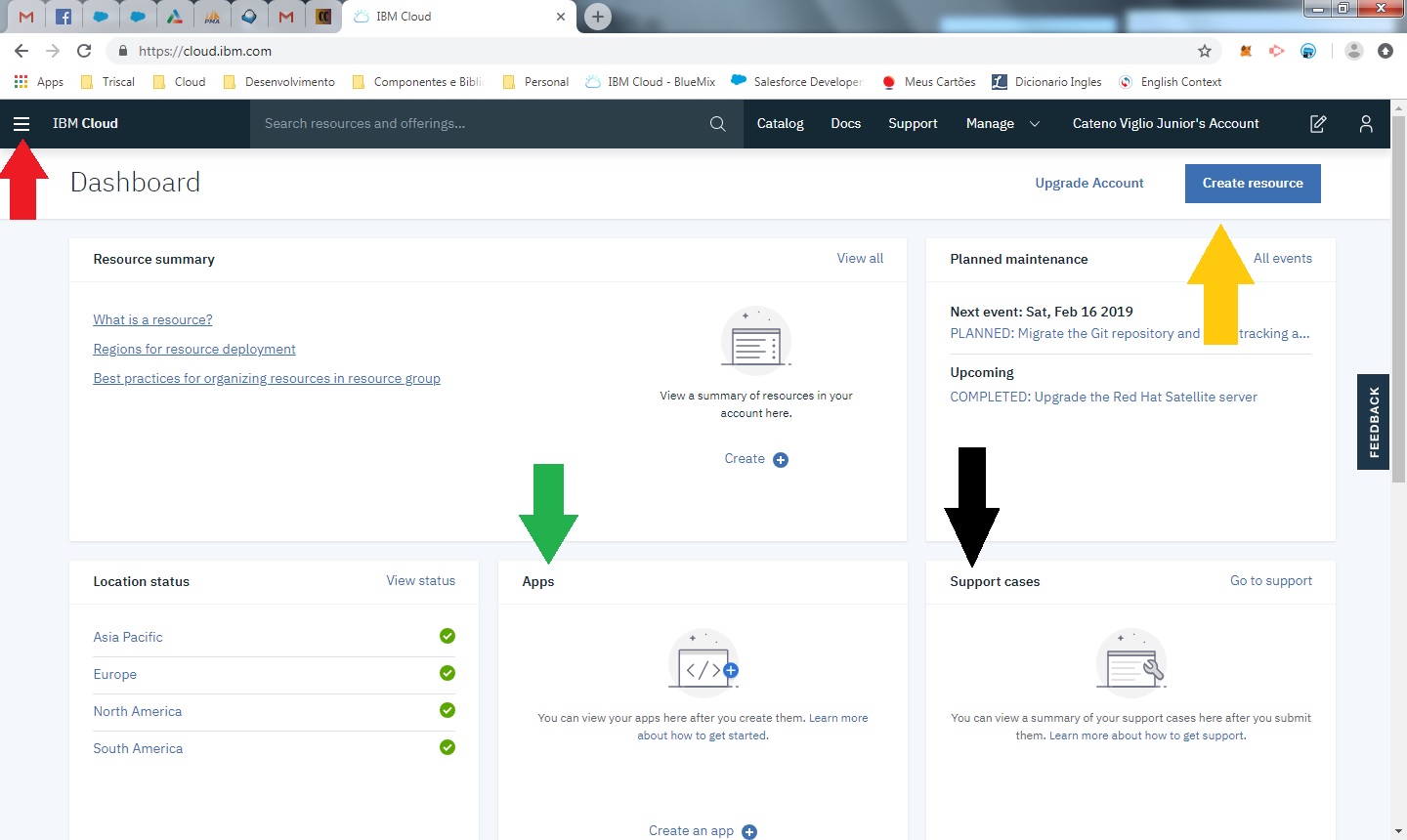Click View all in Resource summary

860,259
